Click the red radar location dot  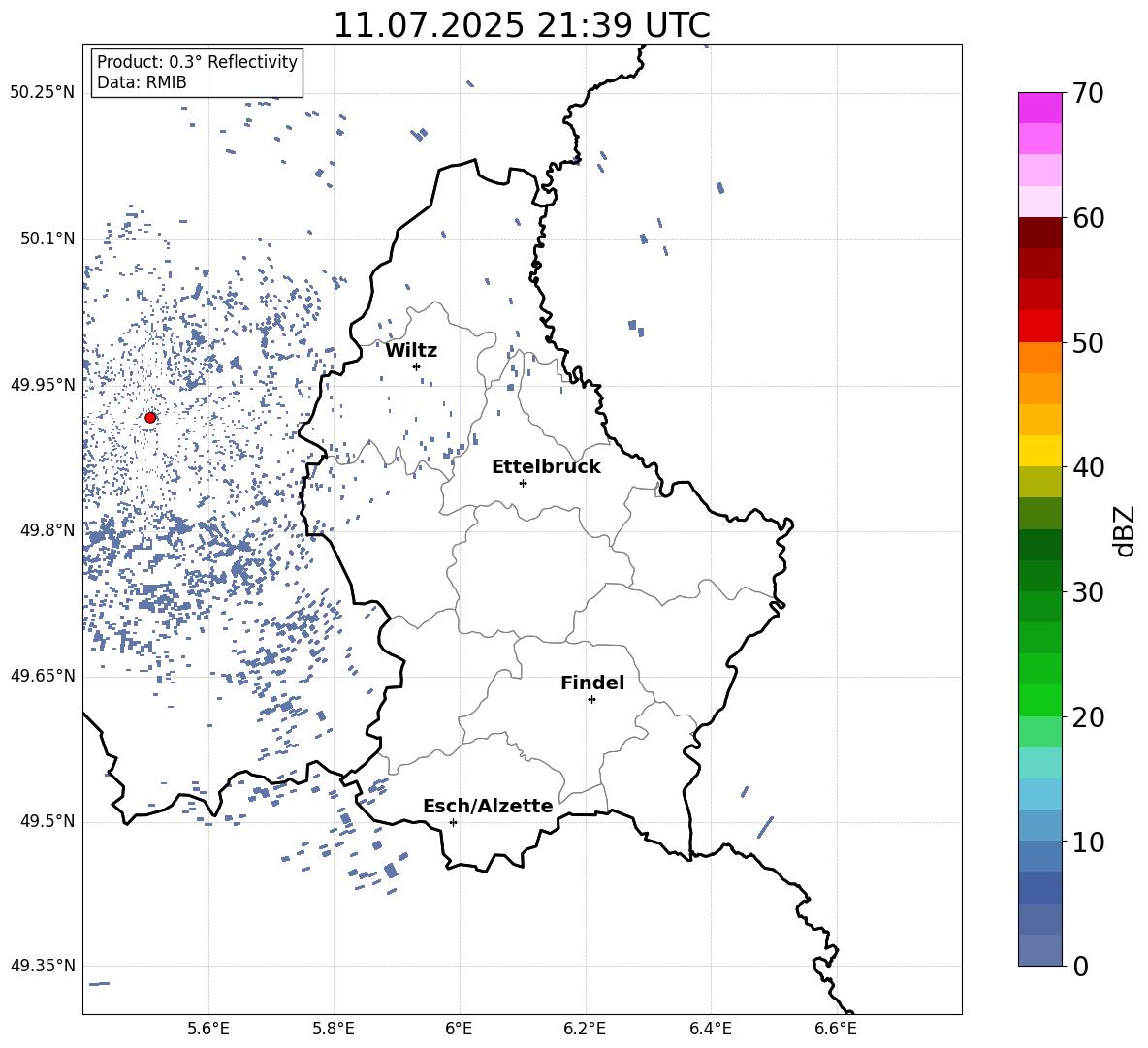(x=150, y=418)
